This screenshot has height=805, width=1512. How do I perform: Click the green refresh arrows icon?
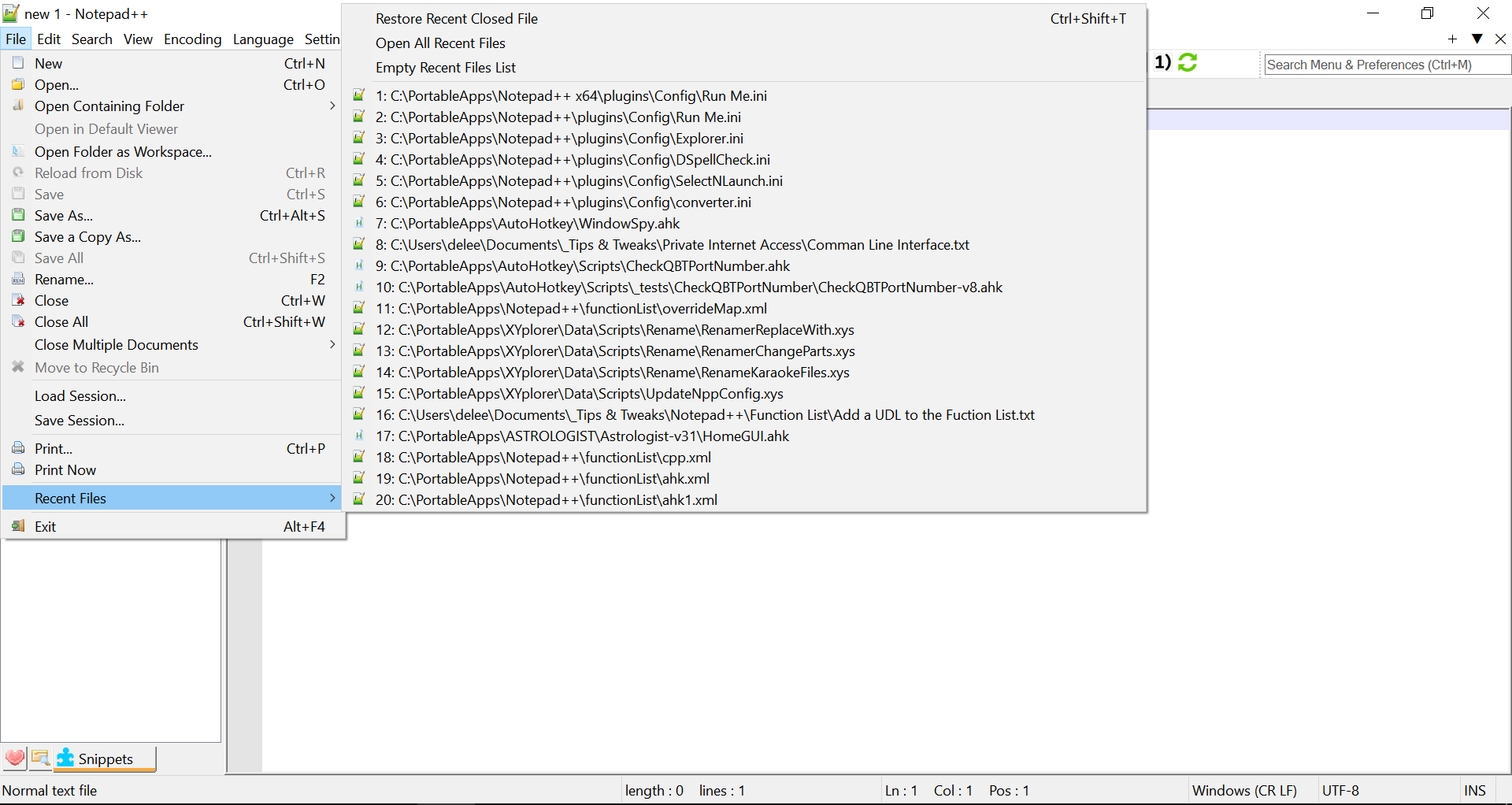point(1188,62)
